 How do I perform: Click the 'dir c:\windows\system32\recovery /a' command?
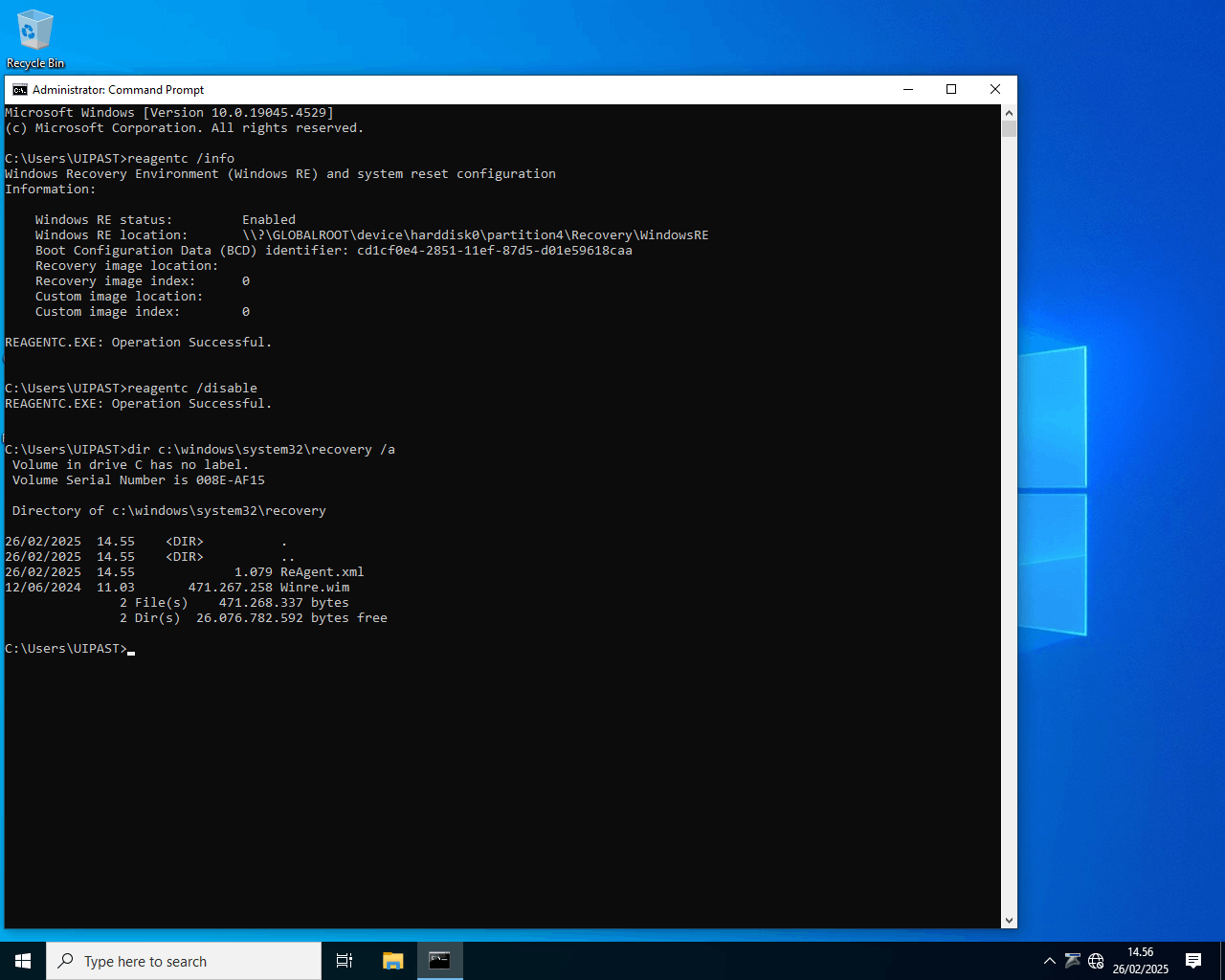pyautogui.click(x=261, y=449)
